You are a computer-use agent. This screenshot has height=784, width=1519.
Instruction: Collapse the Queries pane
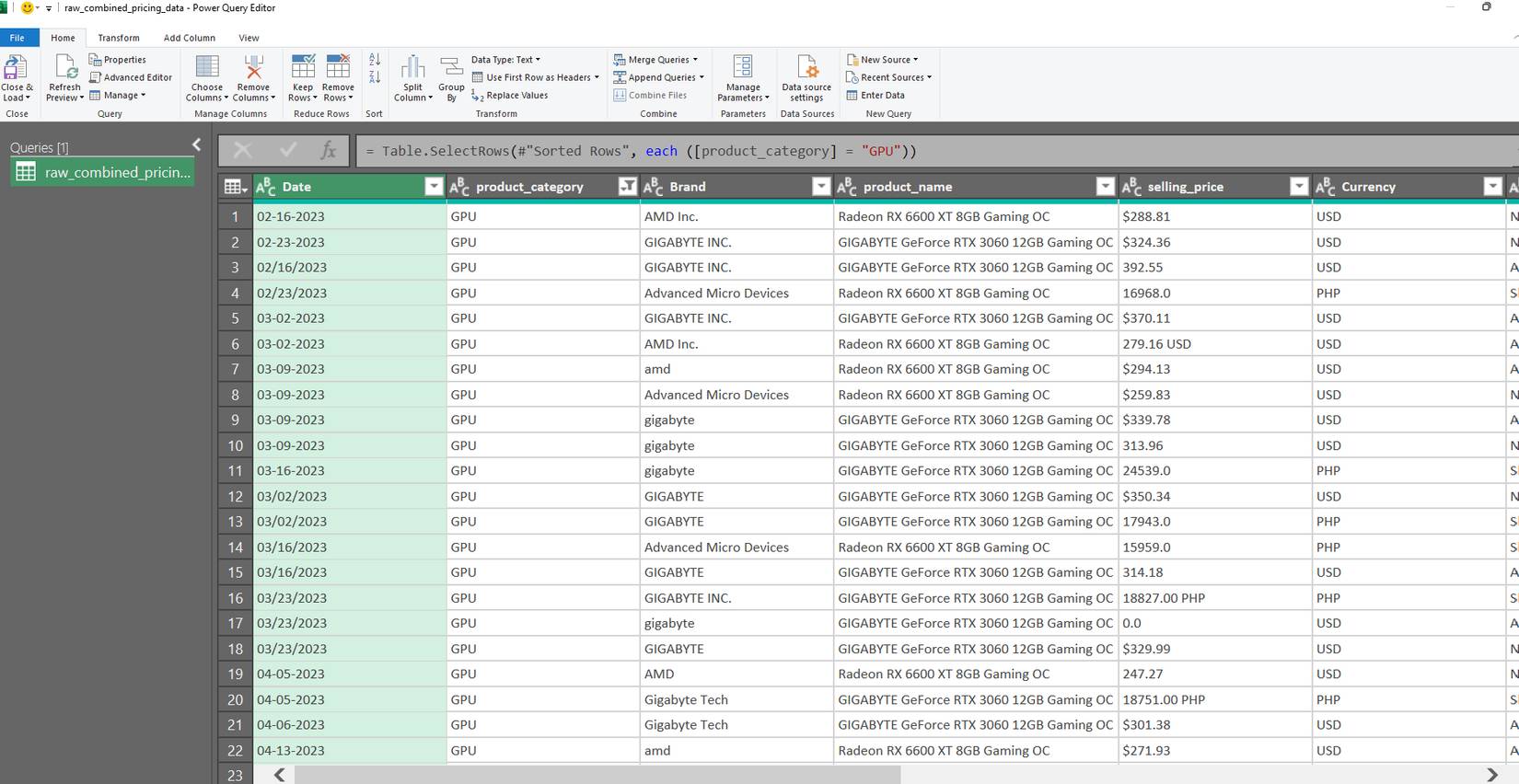pos(196,145)
